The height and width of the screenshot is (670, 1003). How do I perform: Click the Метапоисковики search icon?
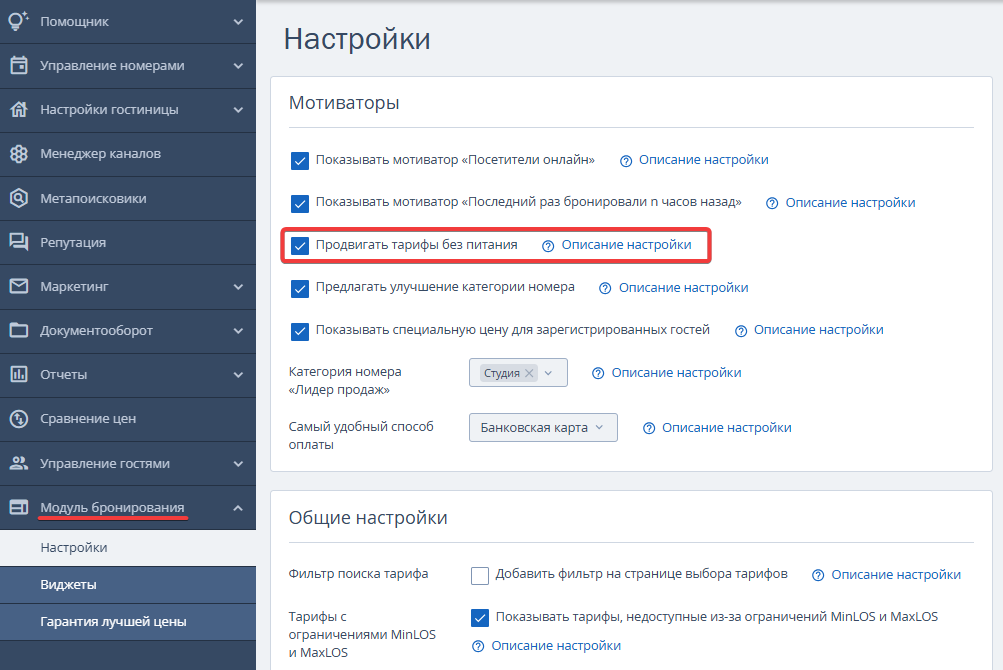point(19,198)
